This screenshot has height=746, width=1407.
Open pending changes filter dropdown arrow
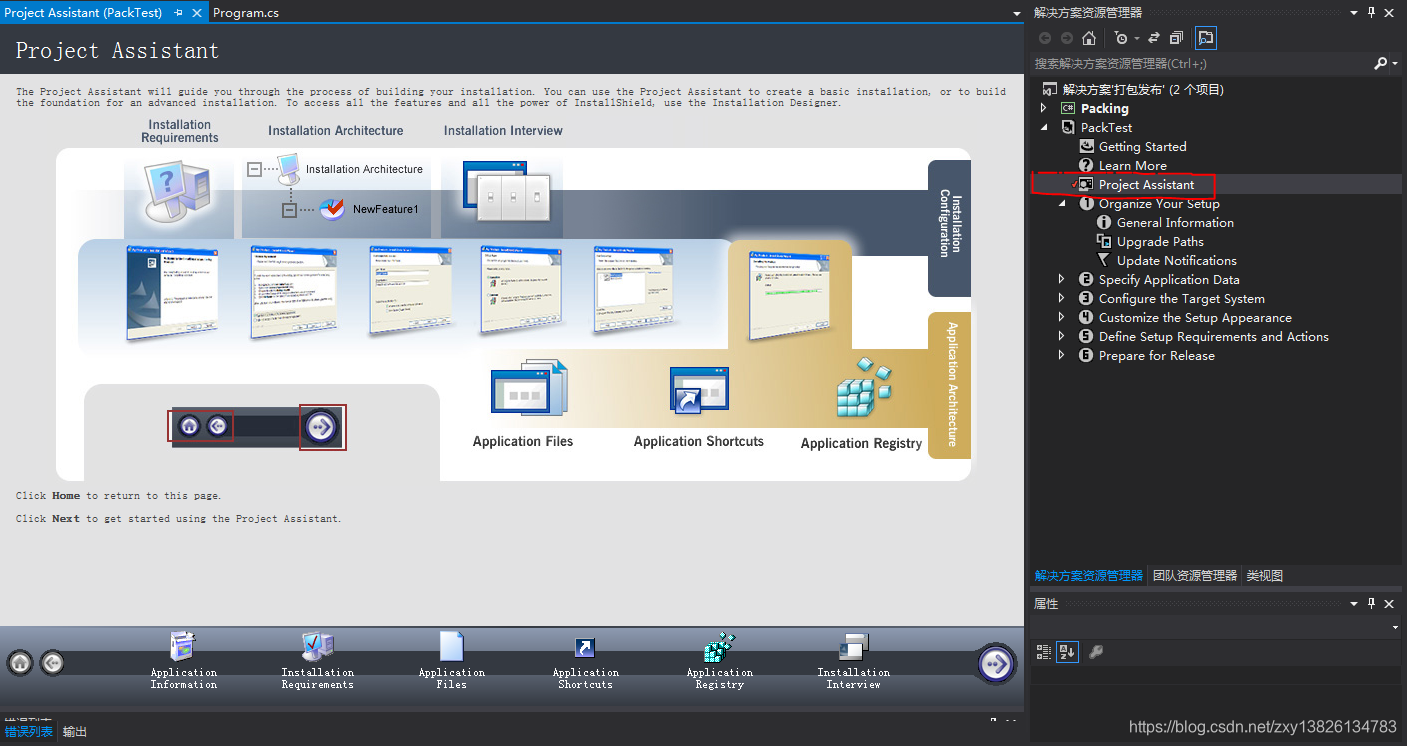pos(1136,39)
